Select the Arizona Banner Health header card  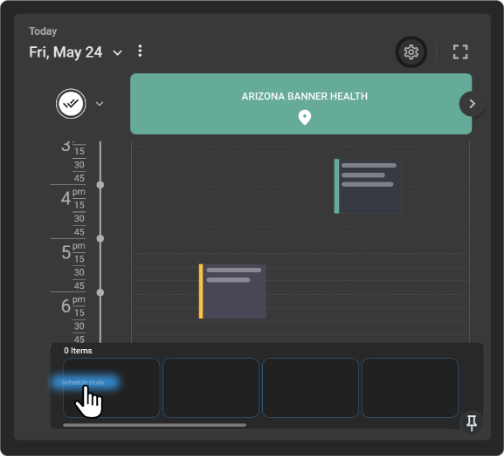(x=301, y=104)
